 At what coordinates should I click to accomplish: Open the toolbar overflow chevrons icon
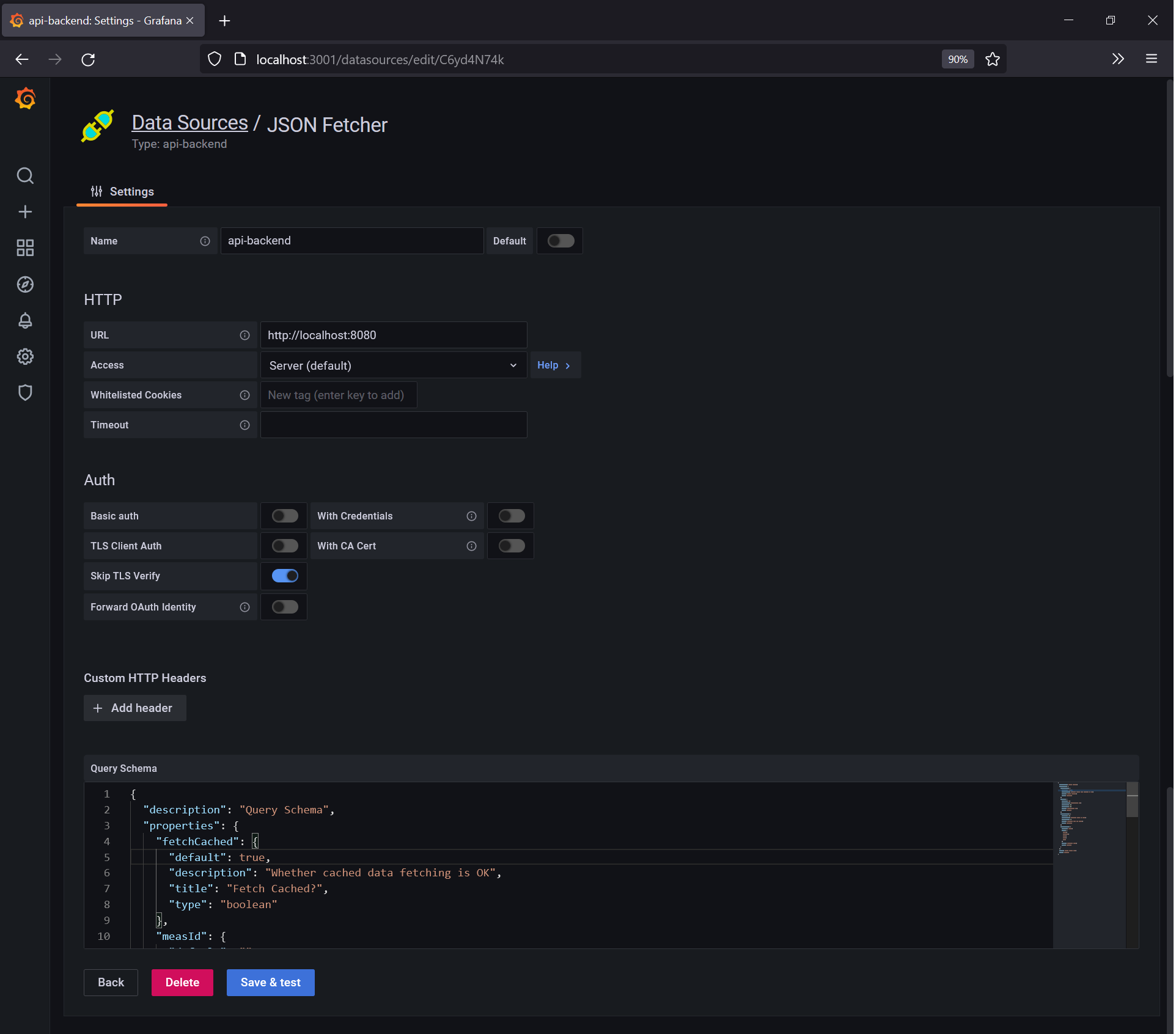click(1117, 59)
